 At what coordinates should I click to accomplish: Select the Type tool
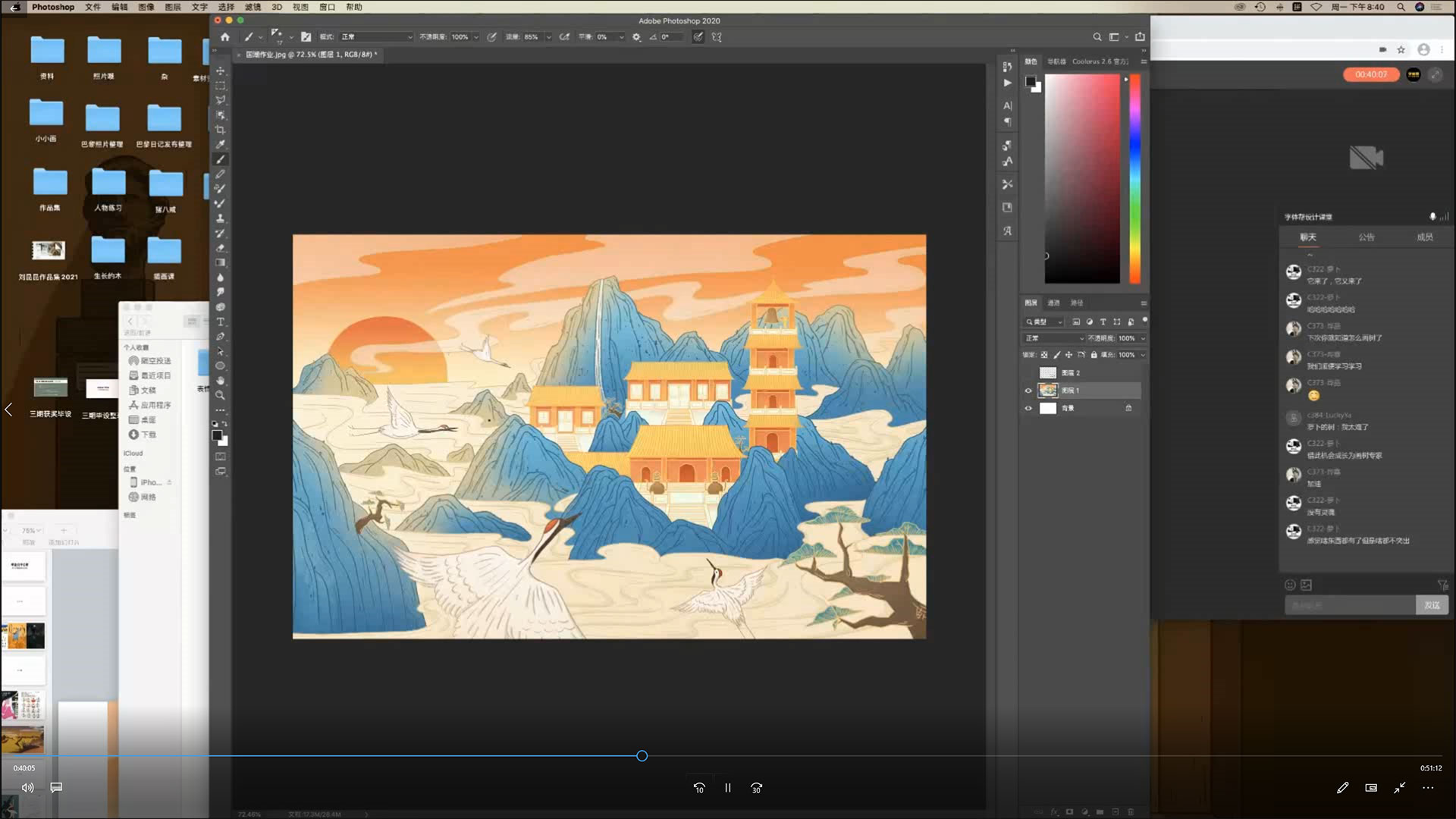(x=220, y=322)
